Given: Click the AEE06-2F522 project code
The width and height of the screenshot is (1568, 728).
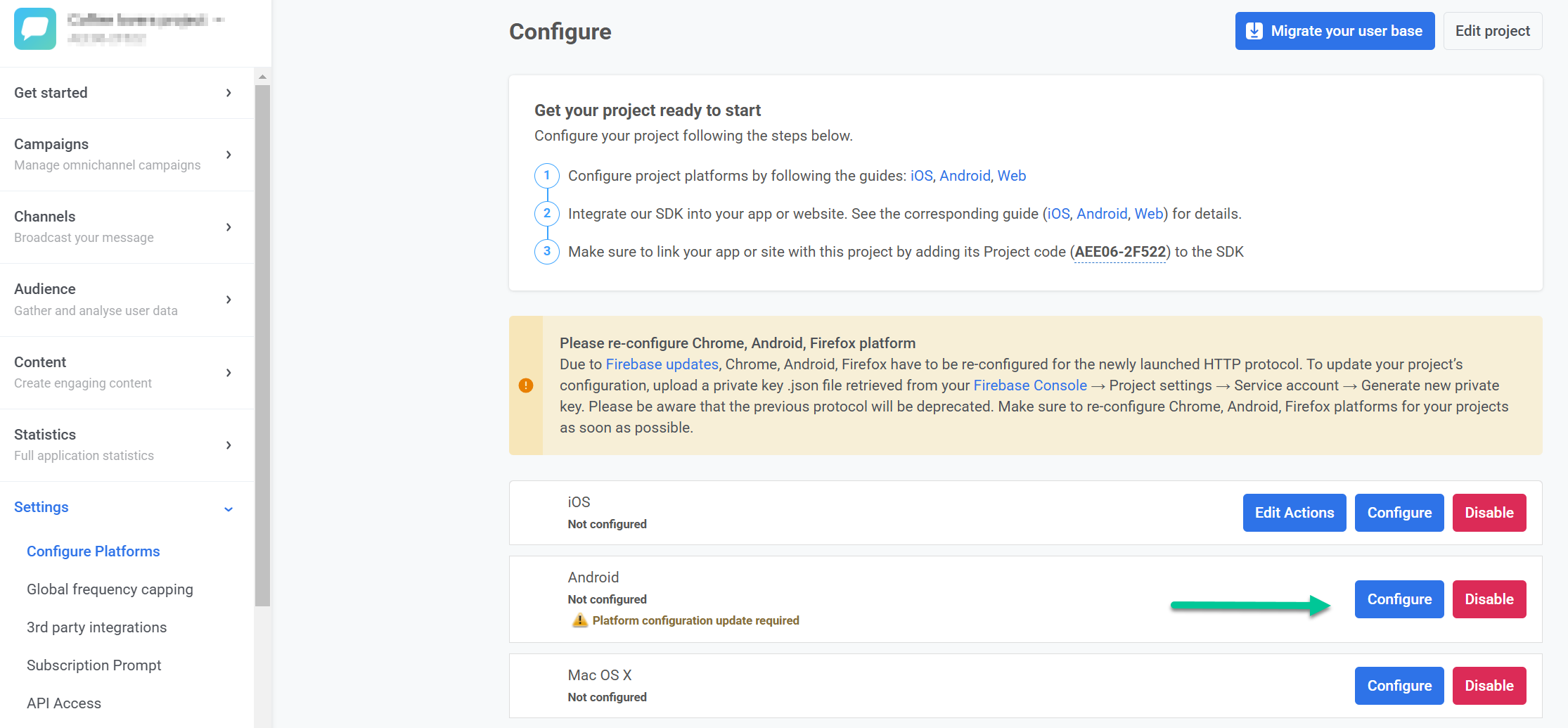Looking at the screenshot, I should pos(1120,252).
